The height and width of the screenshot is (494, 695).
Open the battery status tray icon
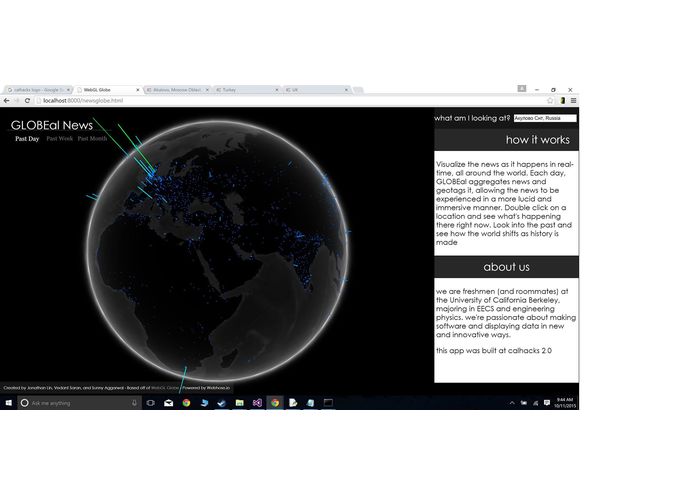[x=524, y=403]
